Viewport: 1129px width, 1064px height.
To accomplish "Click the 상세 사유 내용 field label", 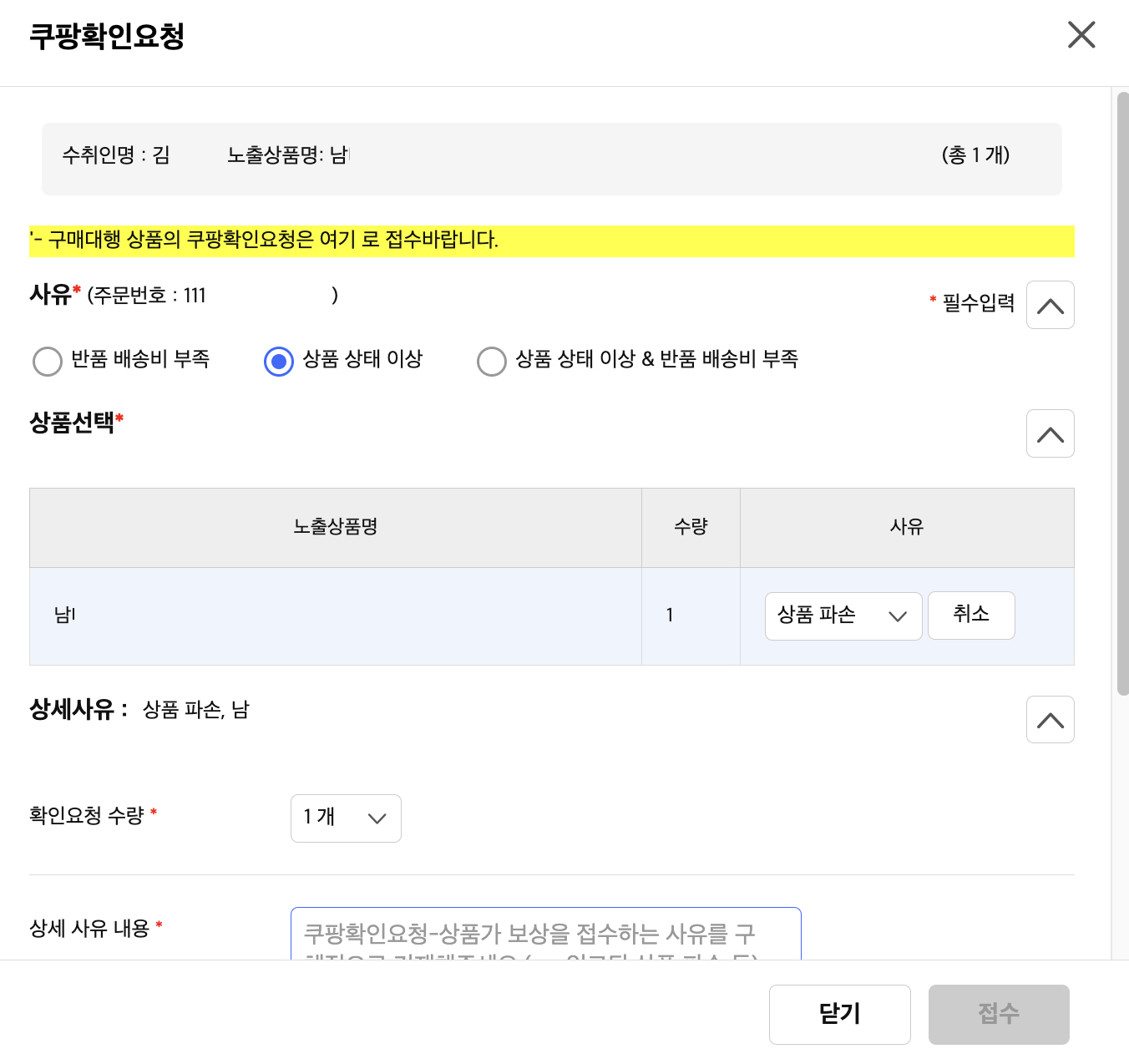I will click(x=89, y=929).
